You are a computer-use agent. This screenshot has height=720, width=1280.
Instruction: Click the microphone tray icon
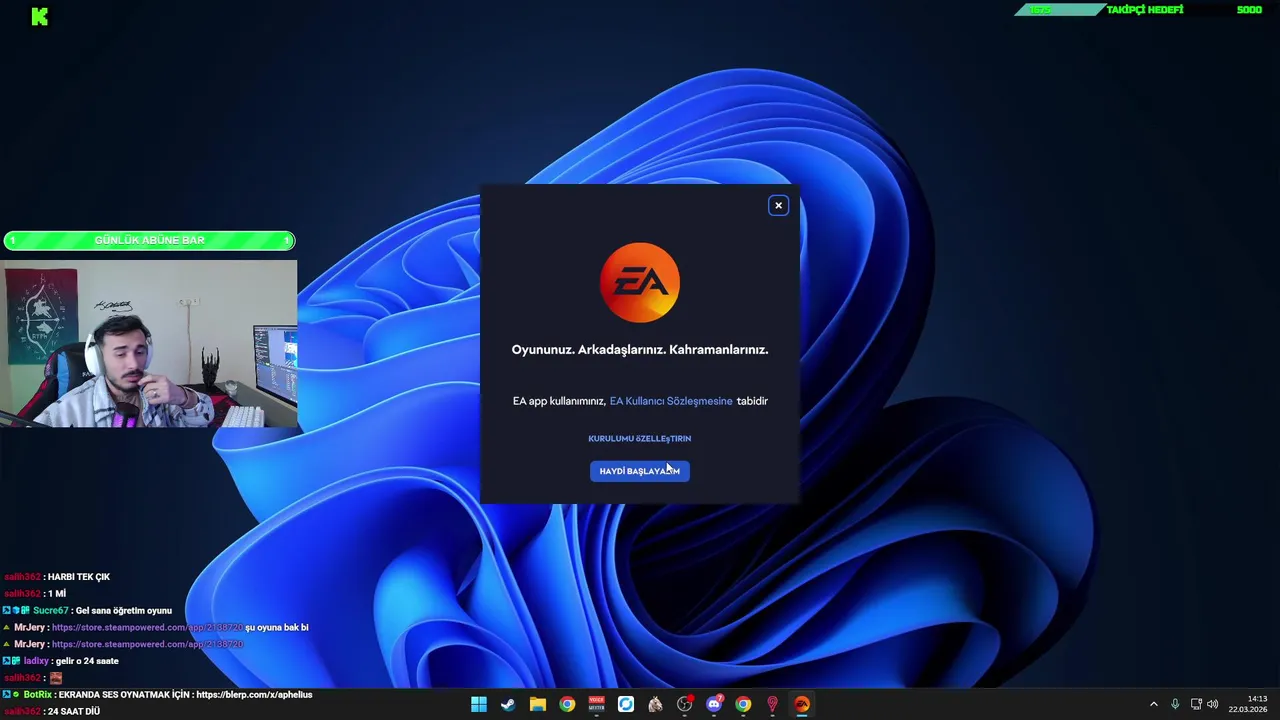pyautogui.click(x=1175, y=704)
